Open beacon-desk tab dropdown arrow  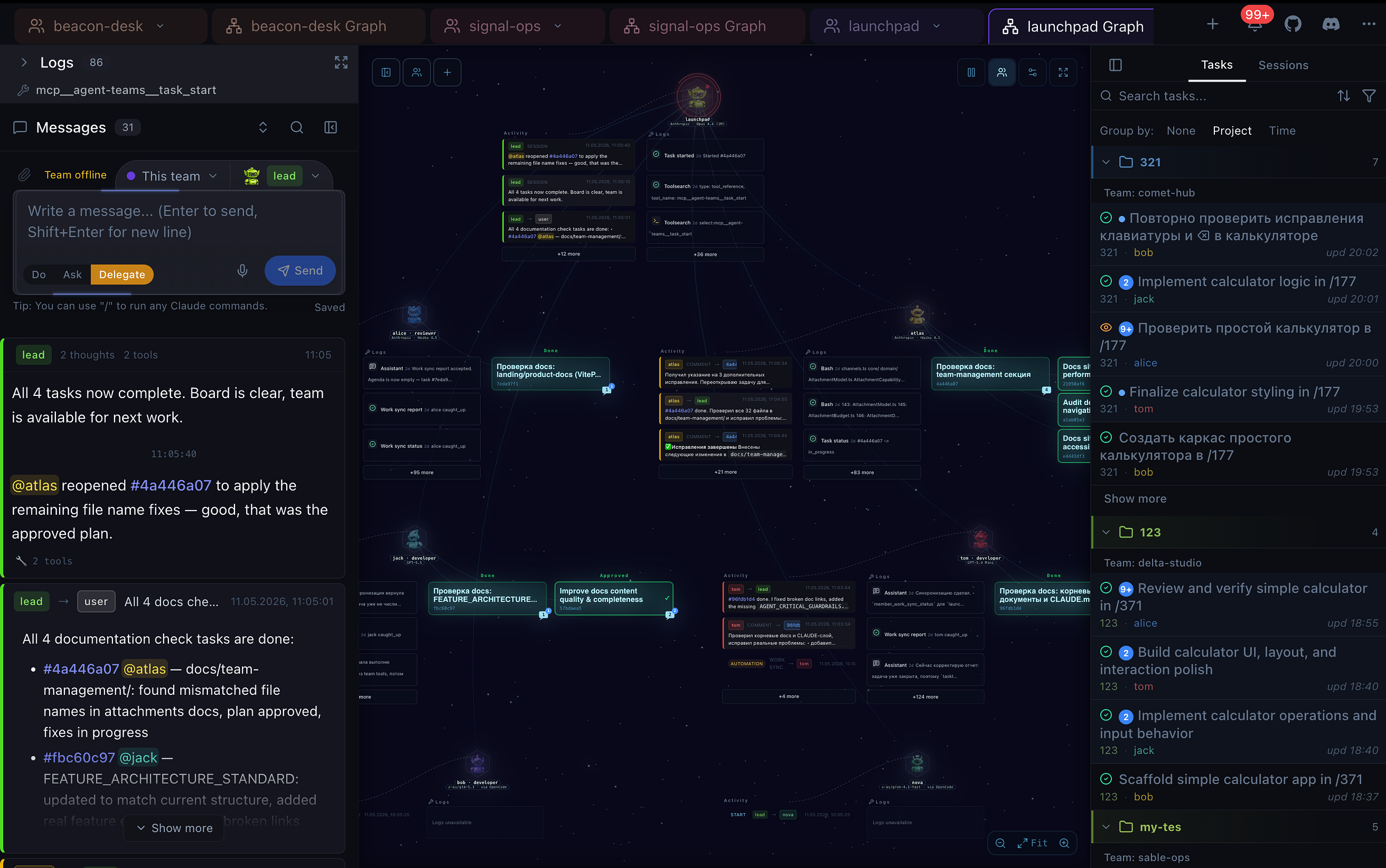click(x=160, y=27)
